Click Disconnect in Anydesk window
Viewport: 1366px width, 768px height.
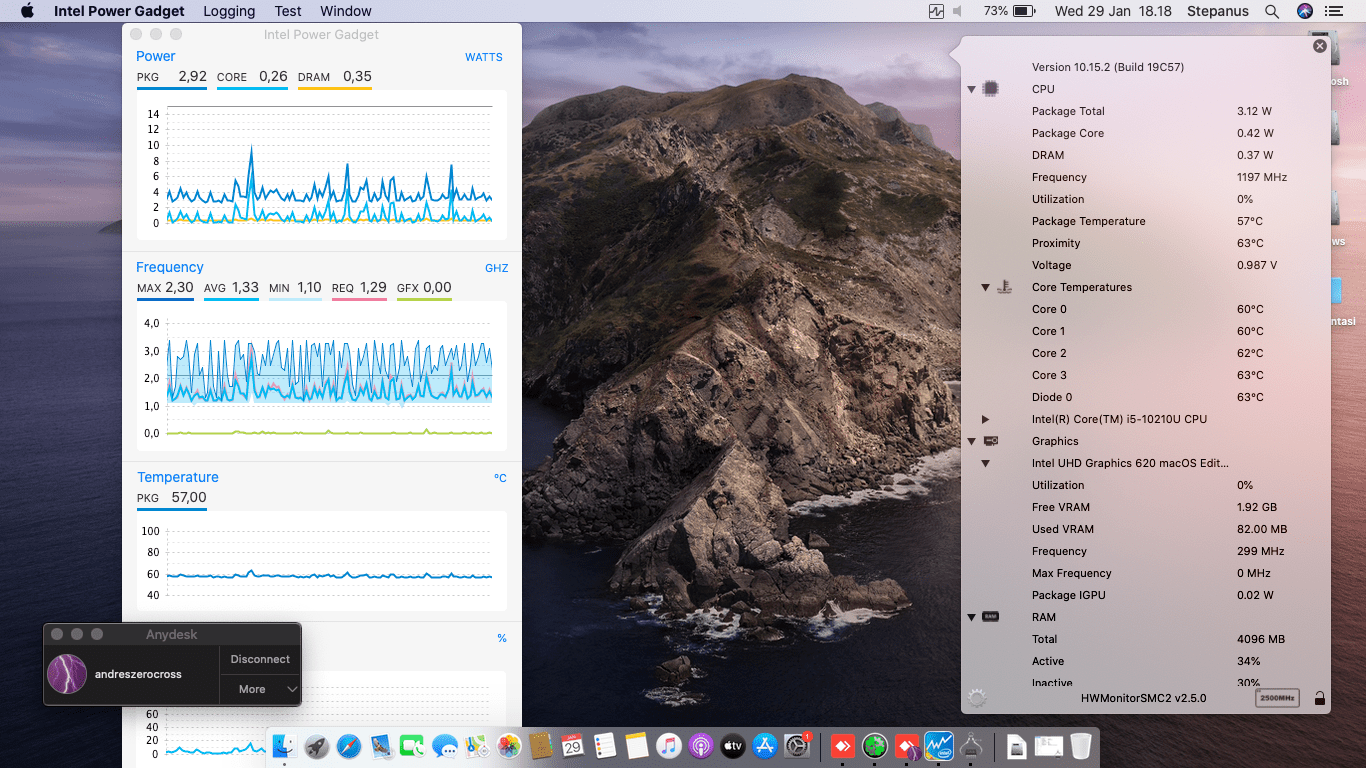(x=260, y=659)
